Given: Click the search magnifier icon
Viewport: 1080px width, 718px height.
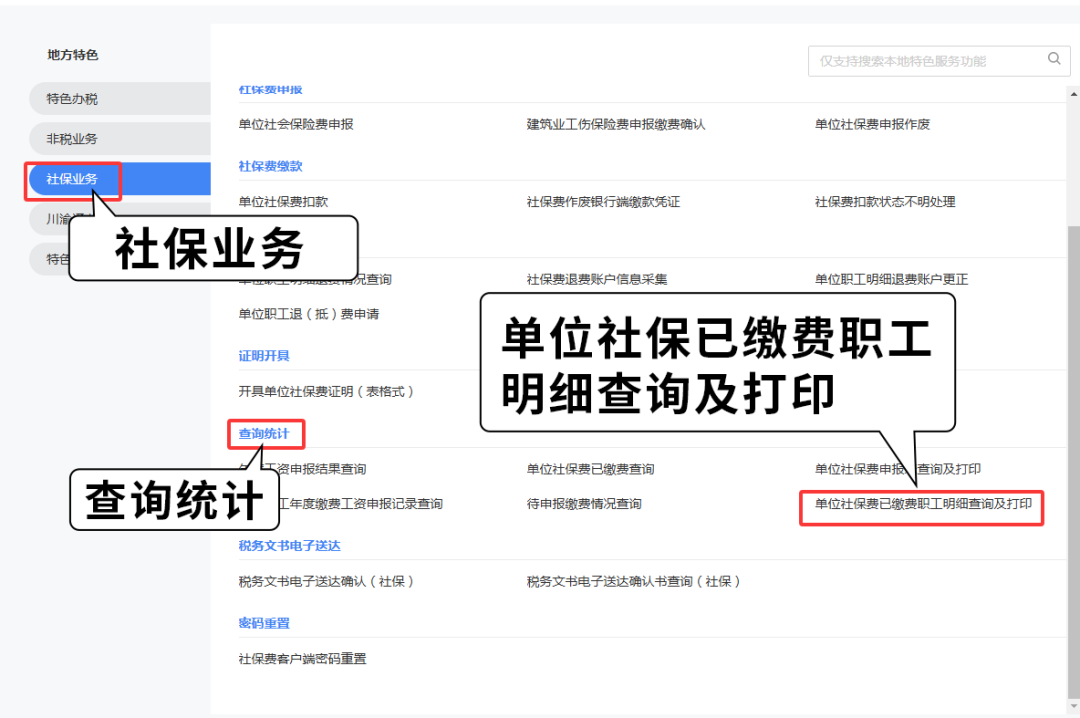Looking at the screenshot, I should click(1053, 60).
